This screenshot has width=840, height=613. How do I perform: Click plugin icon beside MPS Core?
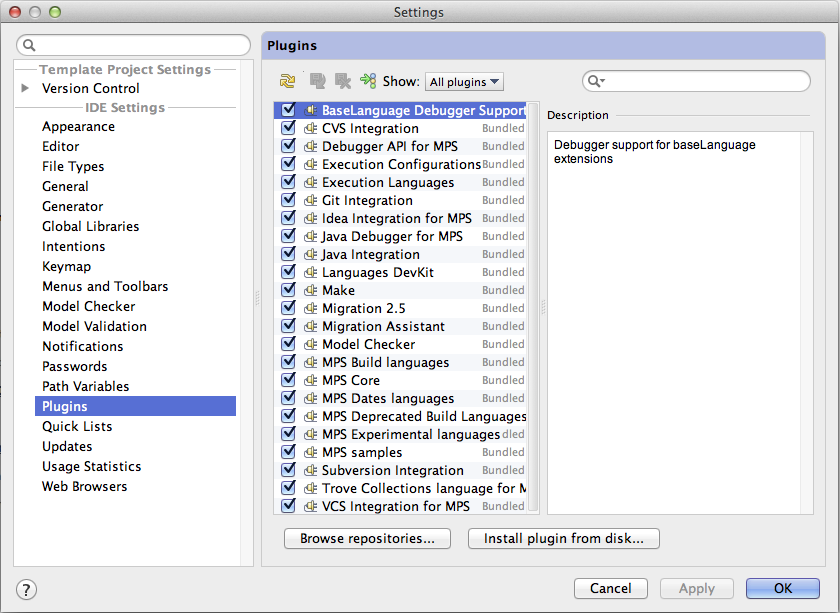coord(311,380)
